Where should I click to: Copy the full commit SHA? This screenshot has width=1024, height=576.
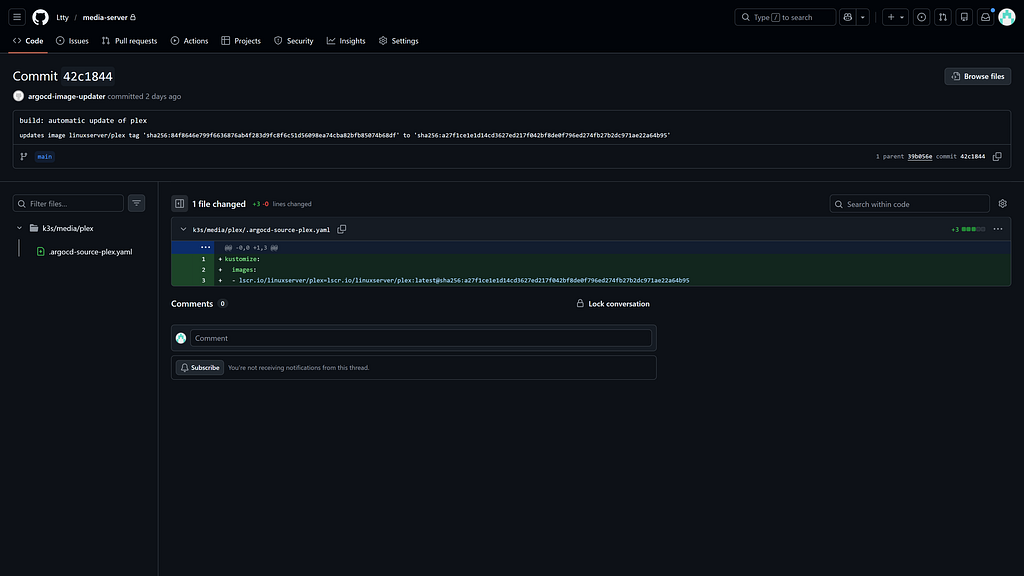(x=997, y=157)
